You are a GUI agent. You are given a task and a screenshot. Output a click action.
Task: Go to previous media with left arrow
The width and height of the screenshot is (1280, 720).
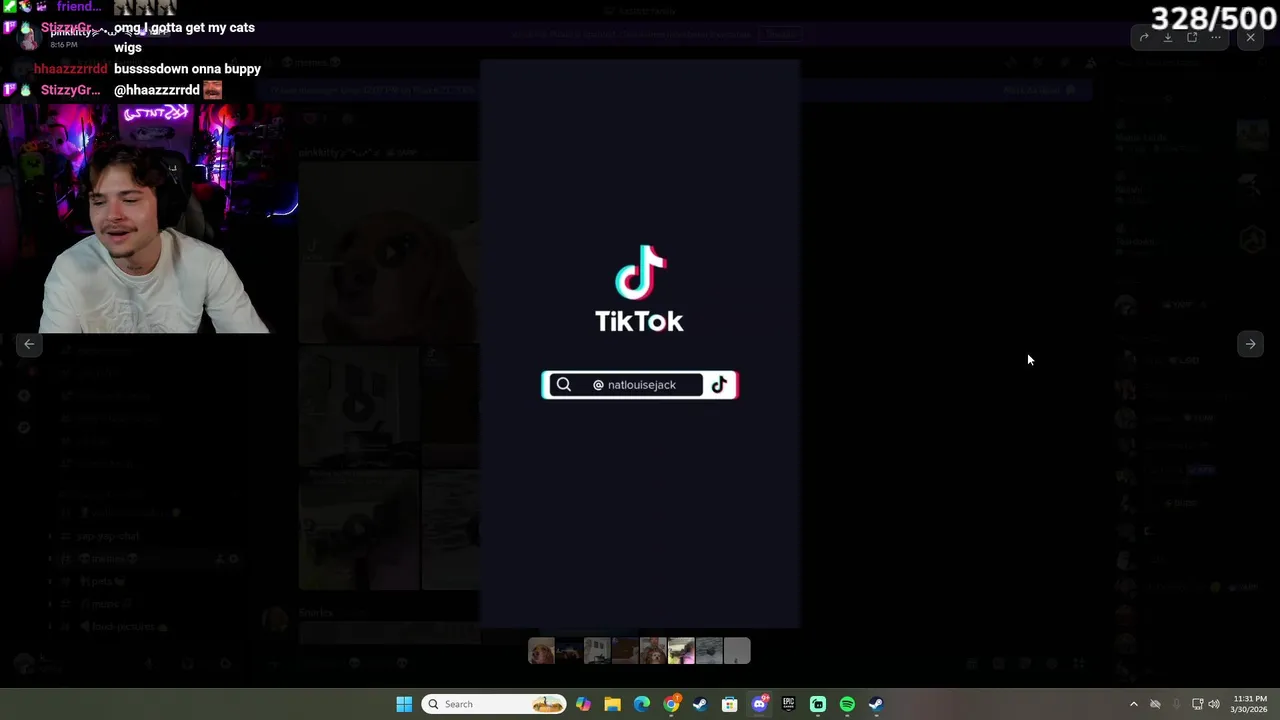pyautogui.click(x=29, y=344)
